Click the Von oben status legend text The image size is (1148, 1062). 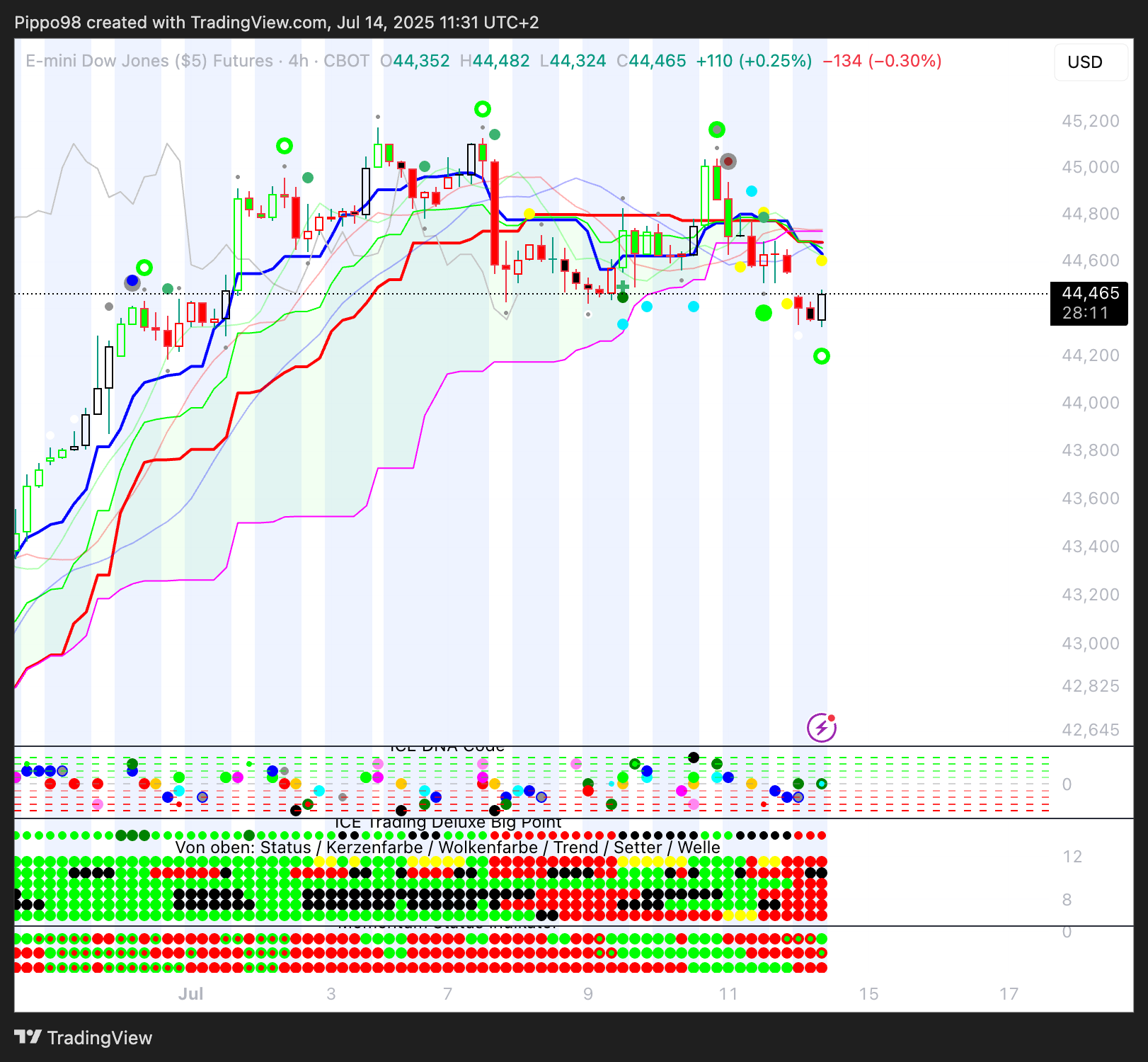pos(447,847)
